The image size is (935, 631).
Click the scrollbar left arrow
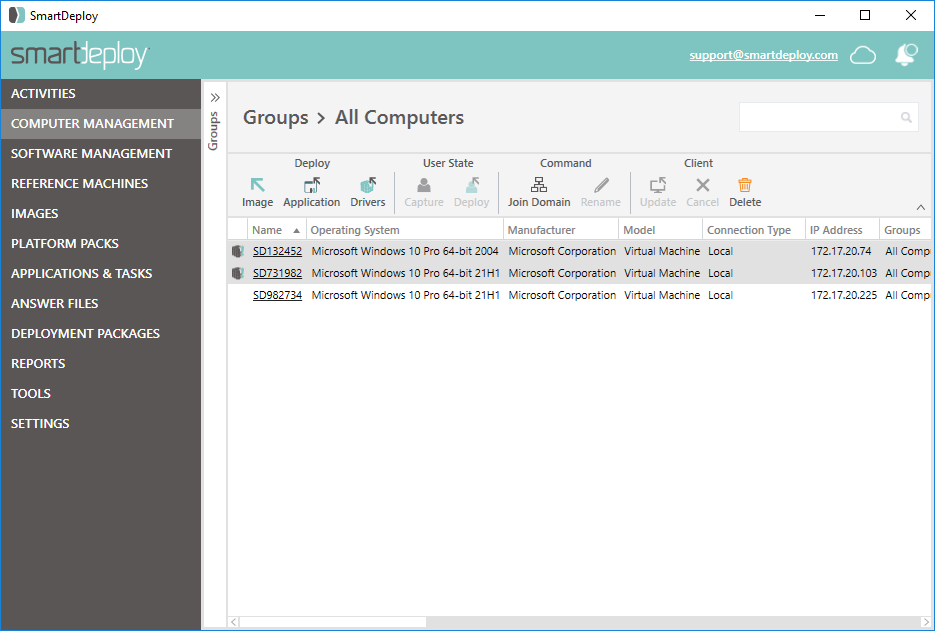pyautogui.click(x=234, y=622)
